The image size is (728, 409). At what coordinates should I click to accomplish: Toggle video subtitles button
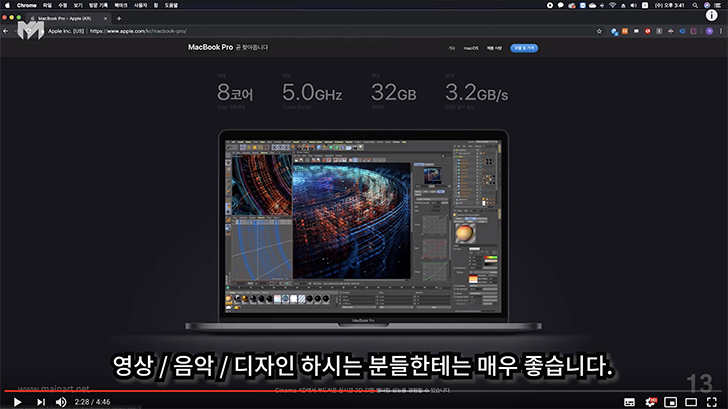(x=629, y=402)
